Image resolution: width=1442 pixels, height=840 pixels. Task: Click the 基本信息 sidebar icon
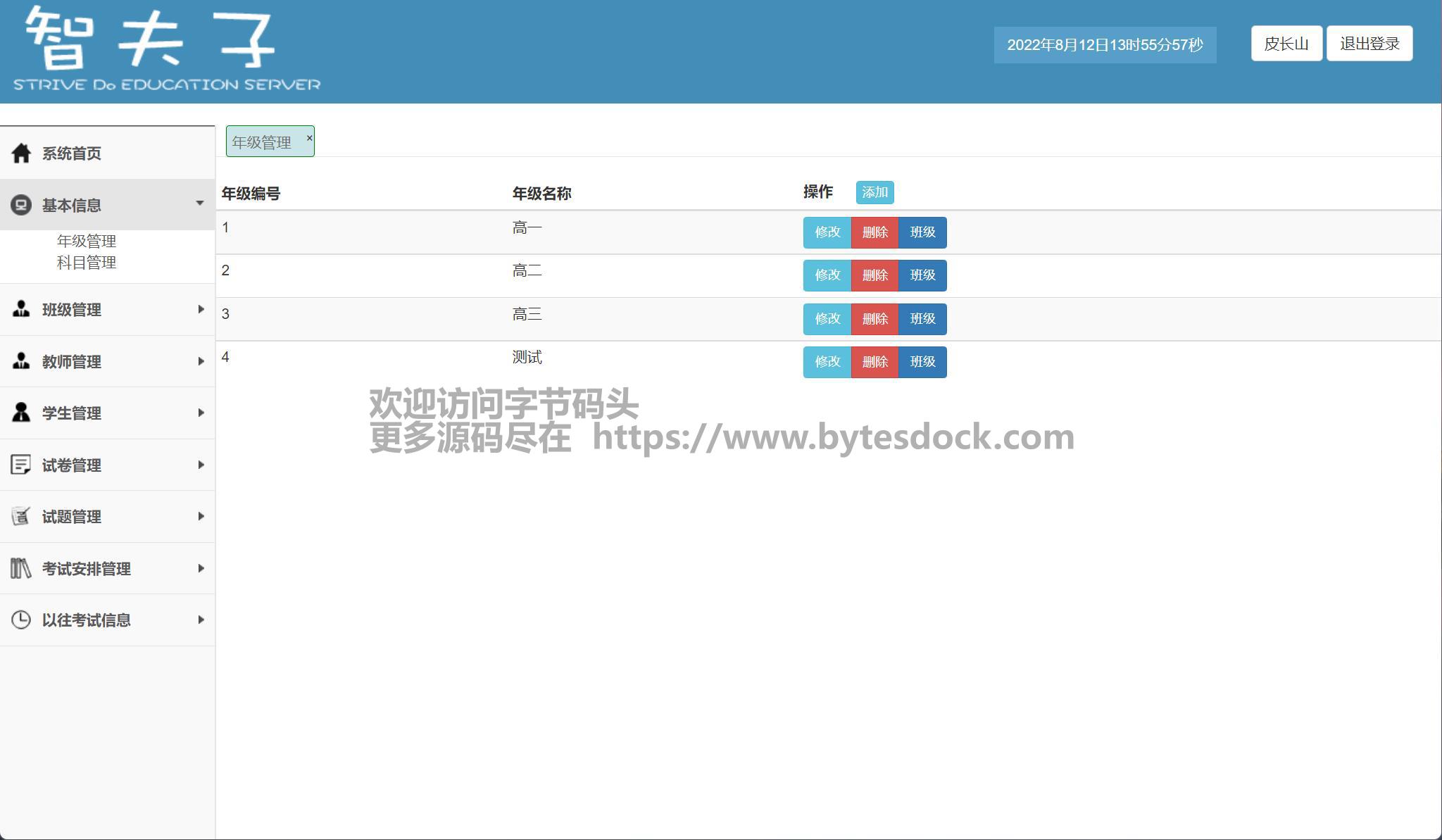tap(21, 205)
